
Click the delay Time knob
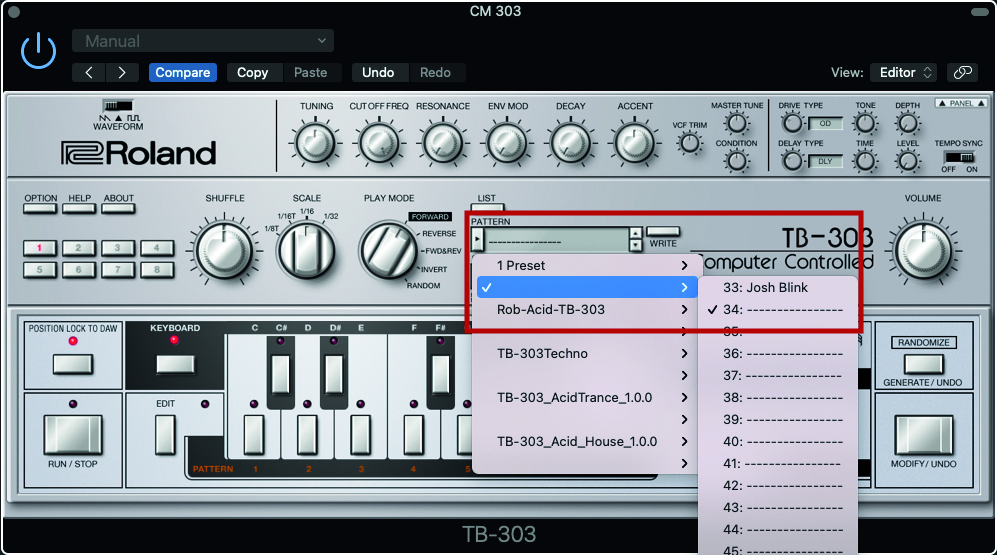(x=865, y=161)
